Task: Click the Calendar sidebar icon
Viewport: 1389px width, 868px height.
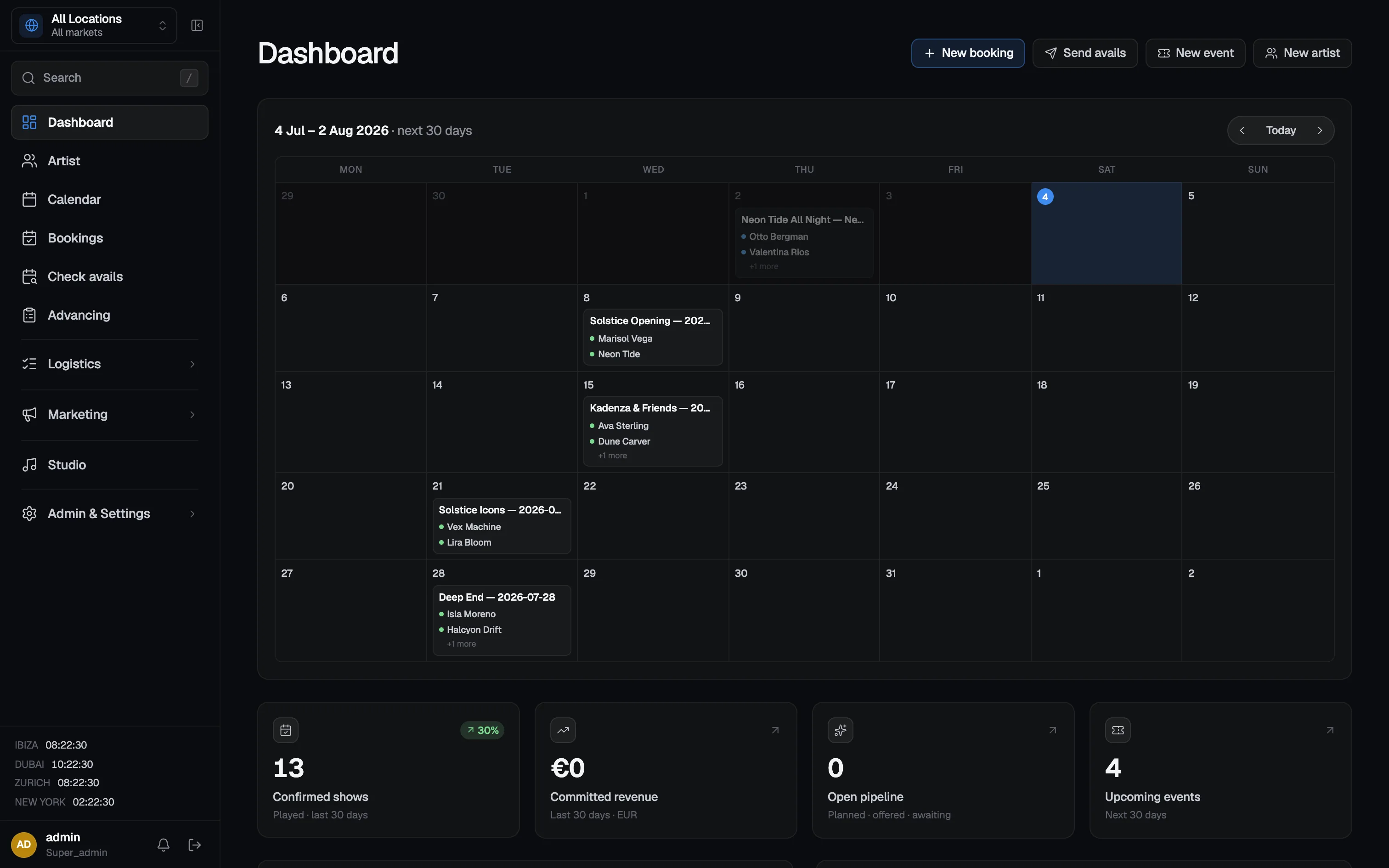Action: pyautogui.click(x=29, y=199)
